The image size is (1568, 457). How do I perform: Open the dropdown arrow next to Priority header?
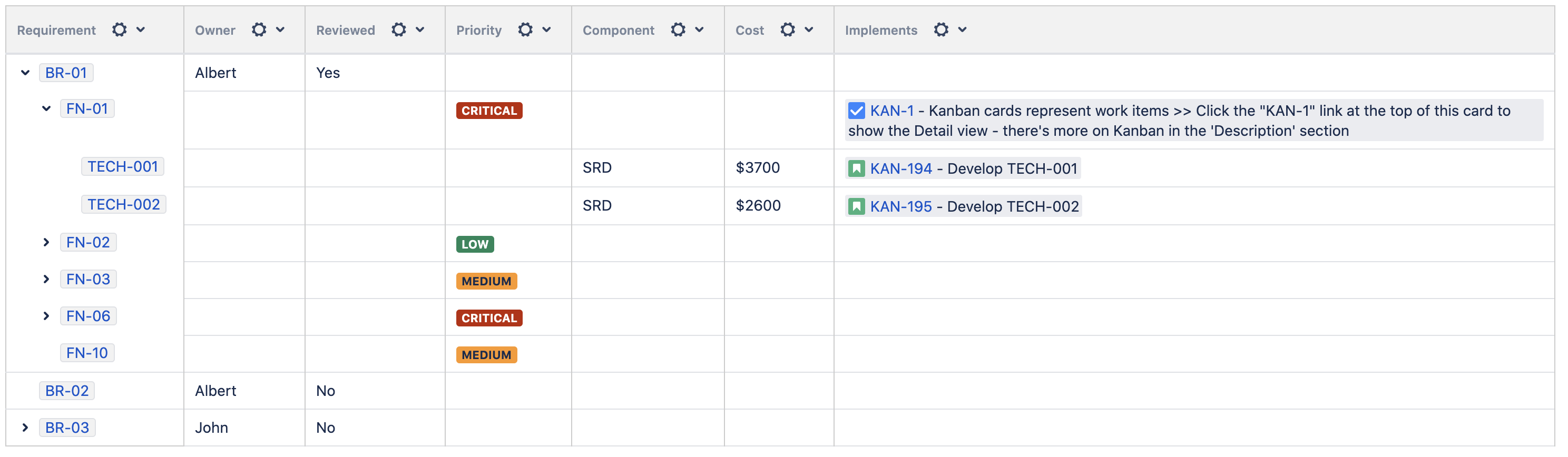(x=546, y=30)
